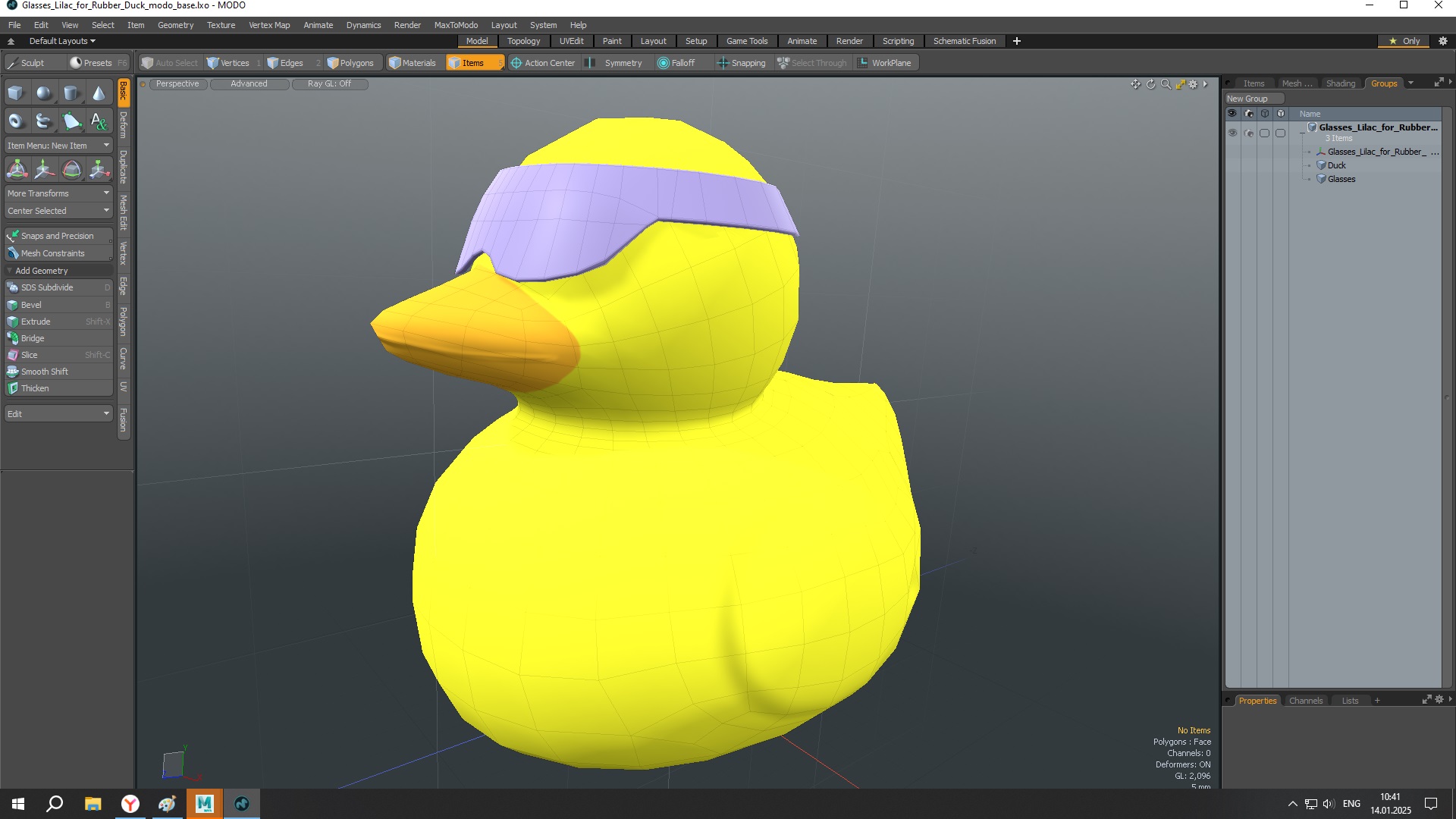1456x819 pixels.
Task: Switch to the UVEdit layout tab
Action: (571, 41)
